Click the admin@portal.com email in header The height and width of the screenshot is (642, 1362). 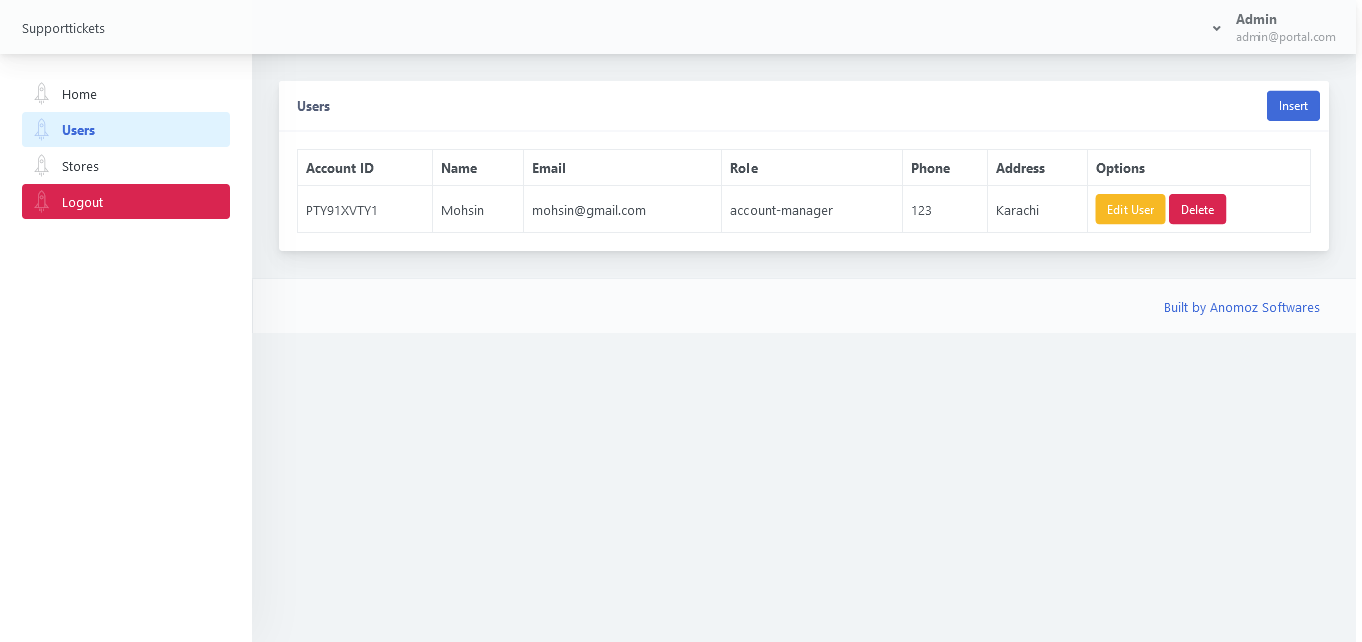(x=1285, y=37)
